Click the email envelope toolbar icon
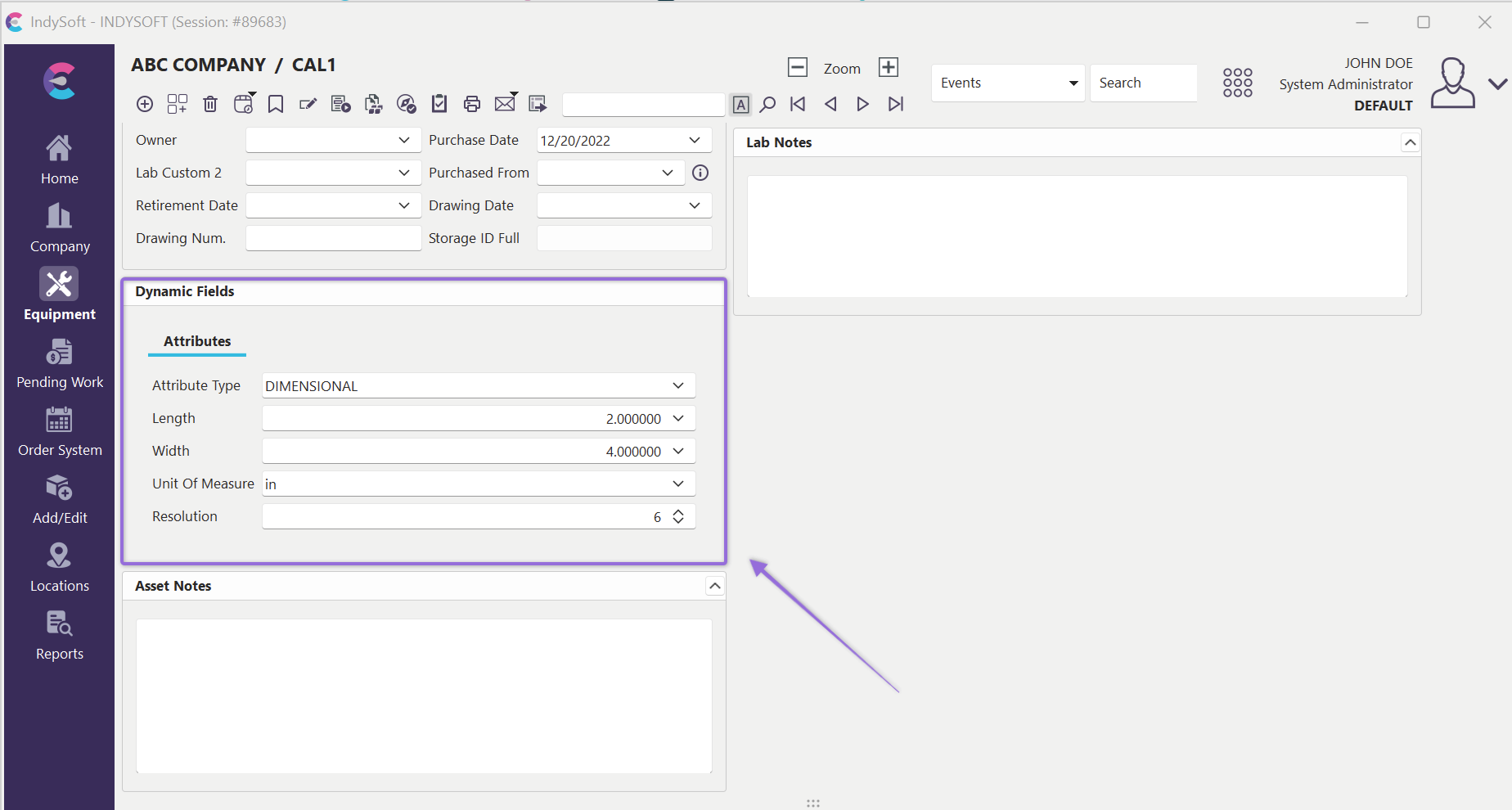This screenshot has height=810, width=1512. (x=506, y=104)
